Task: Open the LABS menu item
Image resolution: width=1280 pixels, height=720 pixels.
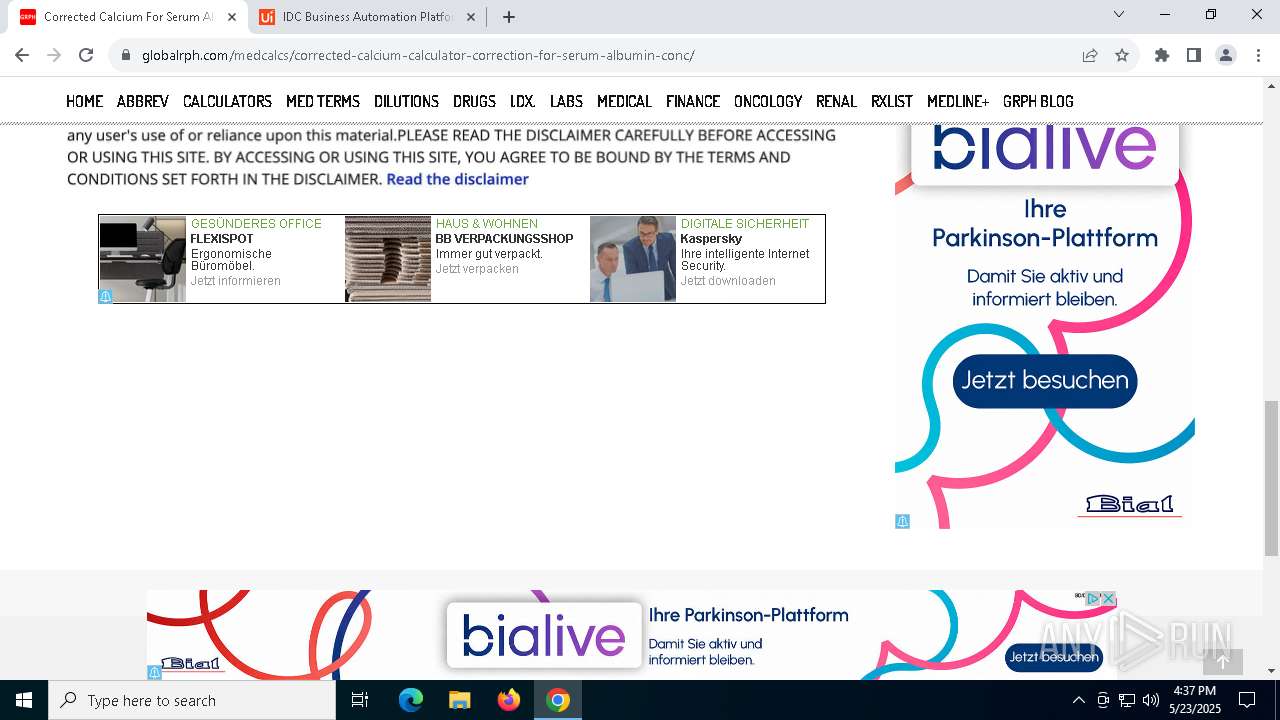Action: coord(566,101)
